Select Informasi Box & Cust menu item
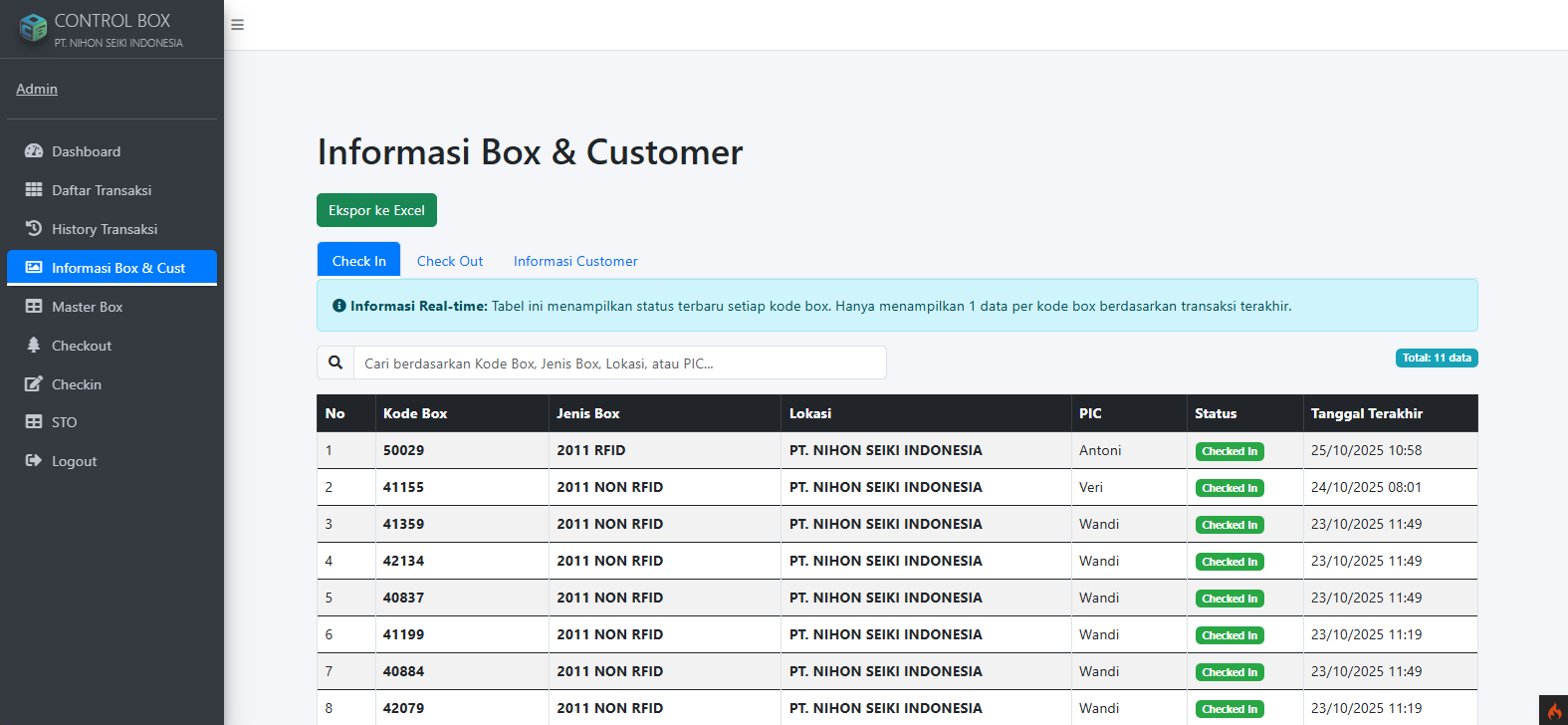 [117, 268]
